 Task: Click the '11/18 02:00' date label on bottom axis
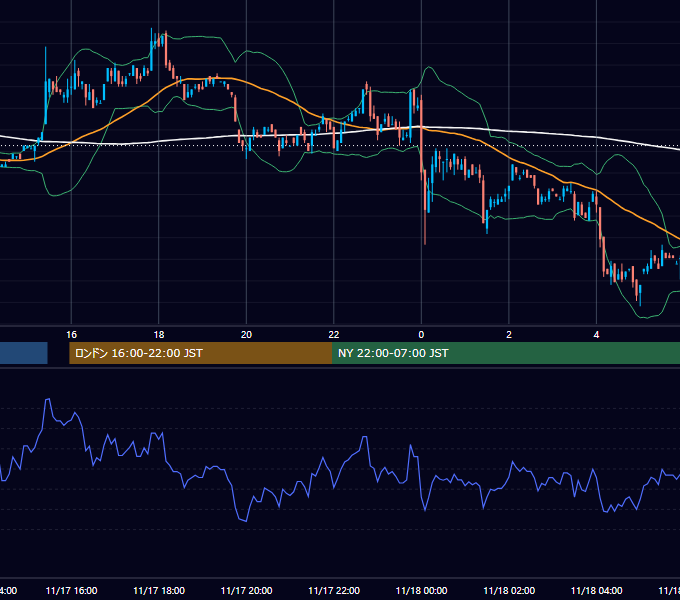click(x=509, y=590)
